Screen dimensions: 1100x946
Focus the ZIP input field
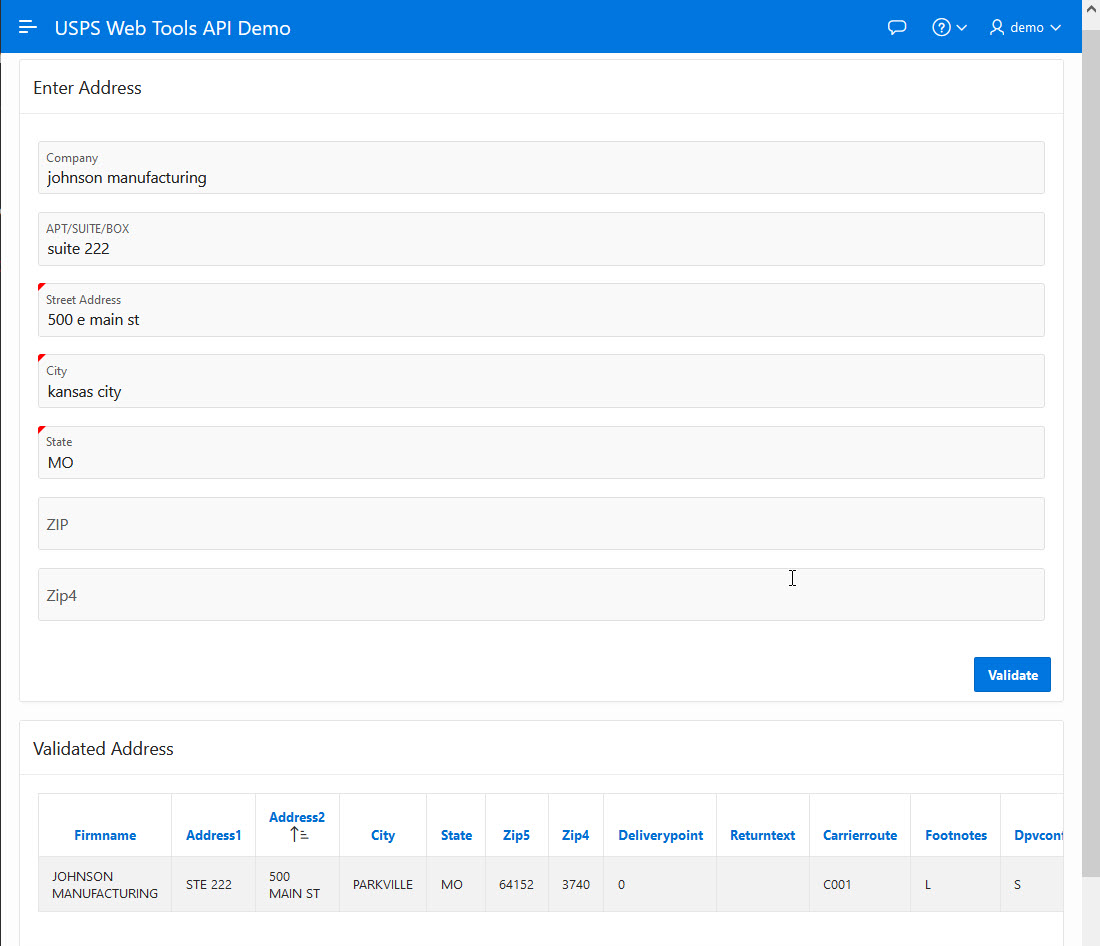pos(541,524)
